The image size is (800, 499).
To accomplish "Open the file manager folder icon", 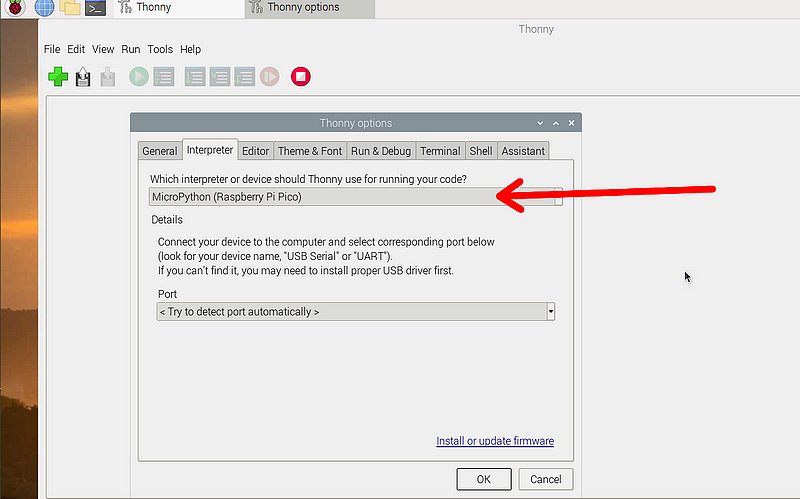I will coord(70,7).
